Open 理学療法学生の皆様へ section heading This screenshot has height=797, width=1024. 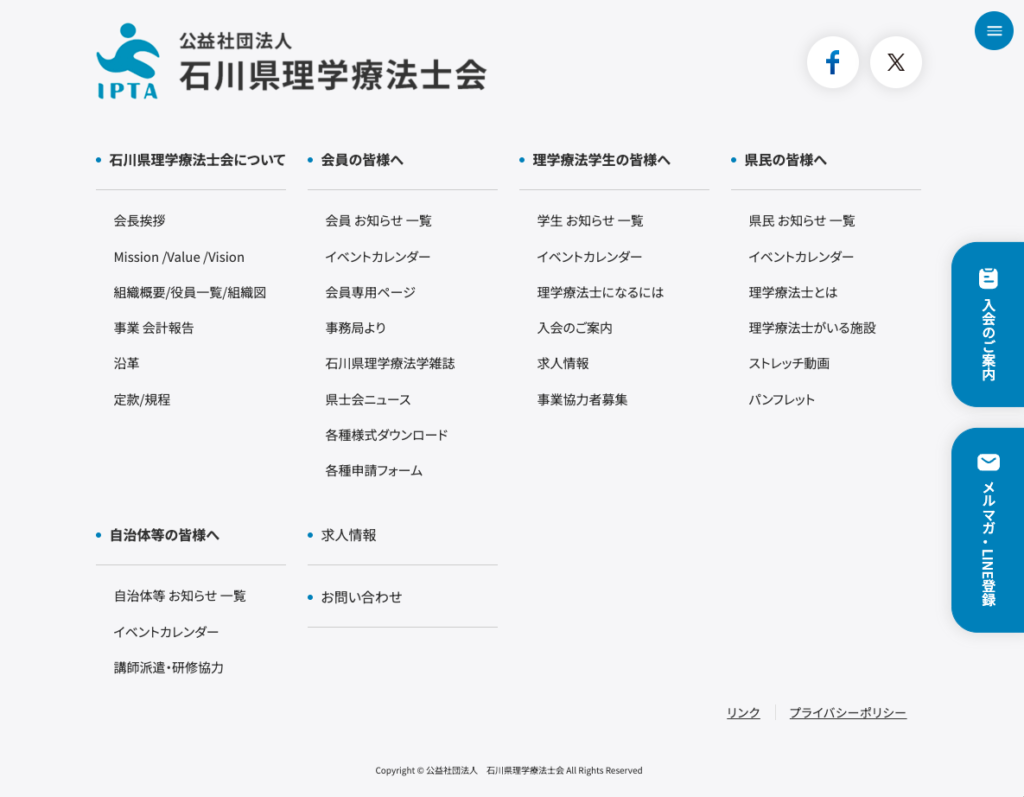point(601,160)
